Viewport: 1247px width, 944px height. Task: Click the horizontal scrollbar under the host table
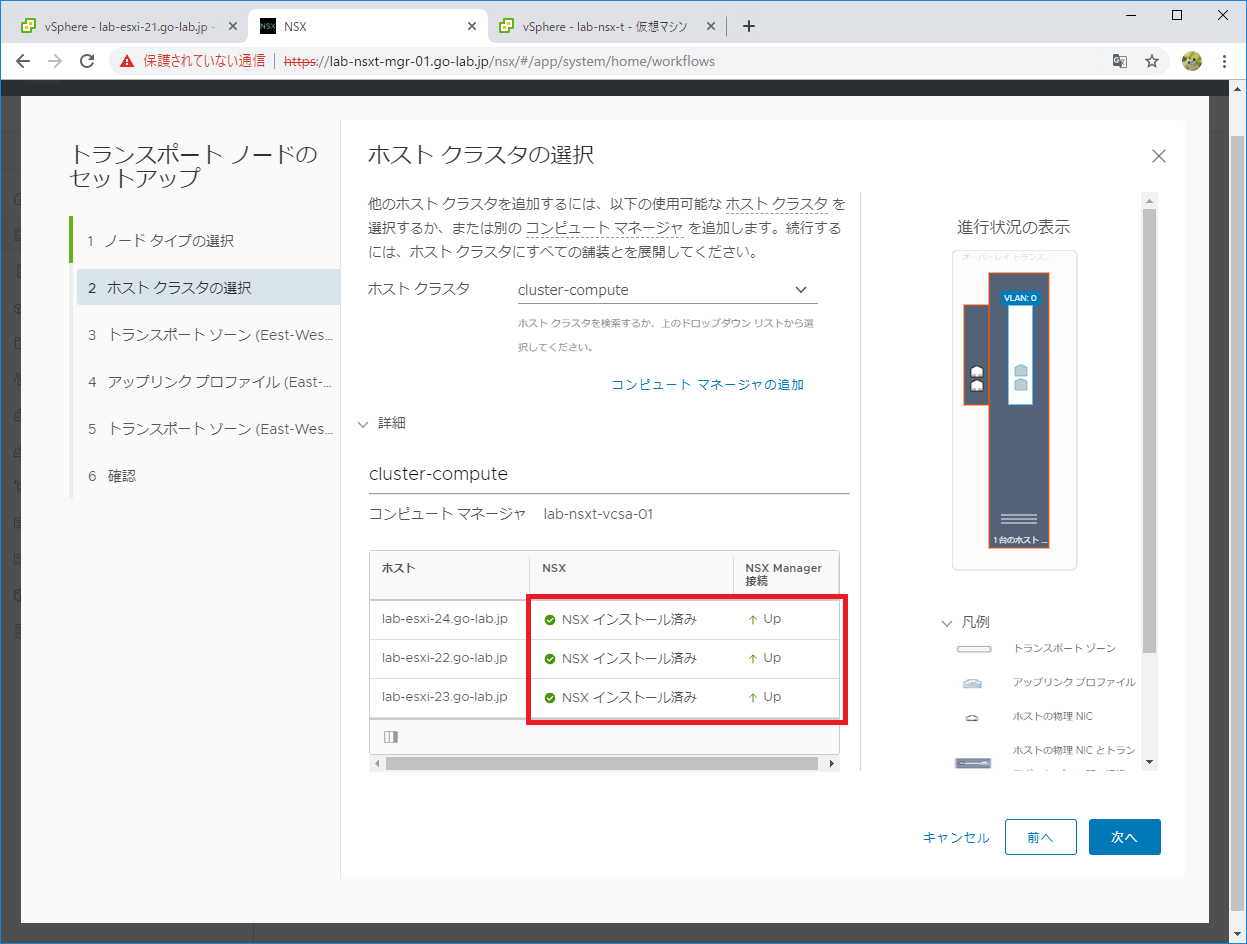tap(602, 763)
